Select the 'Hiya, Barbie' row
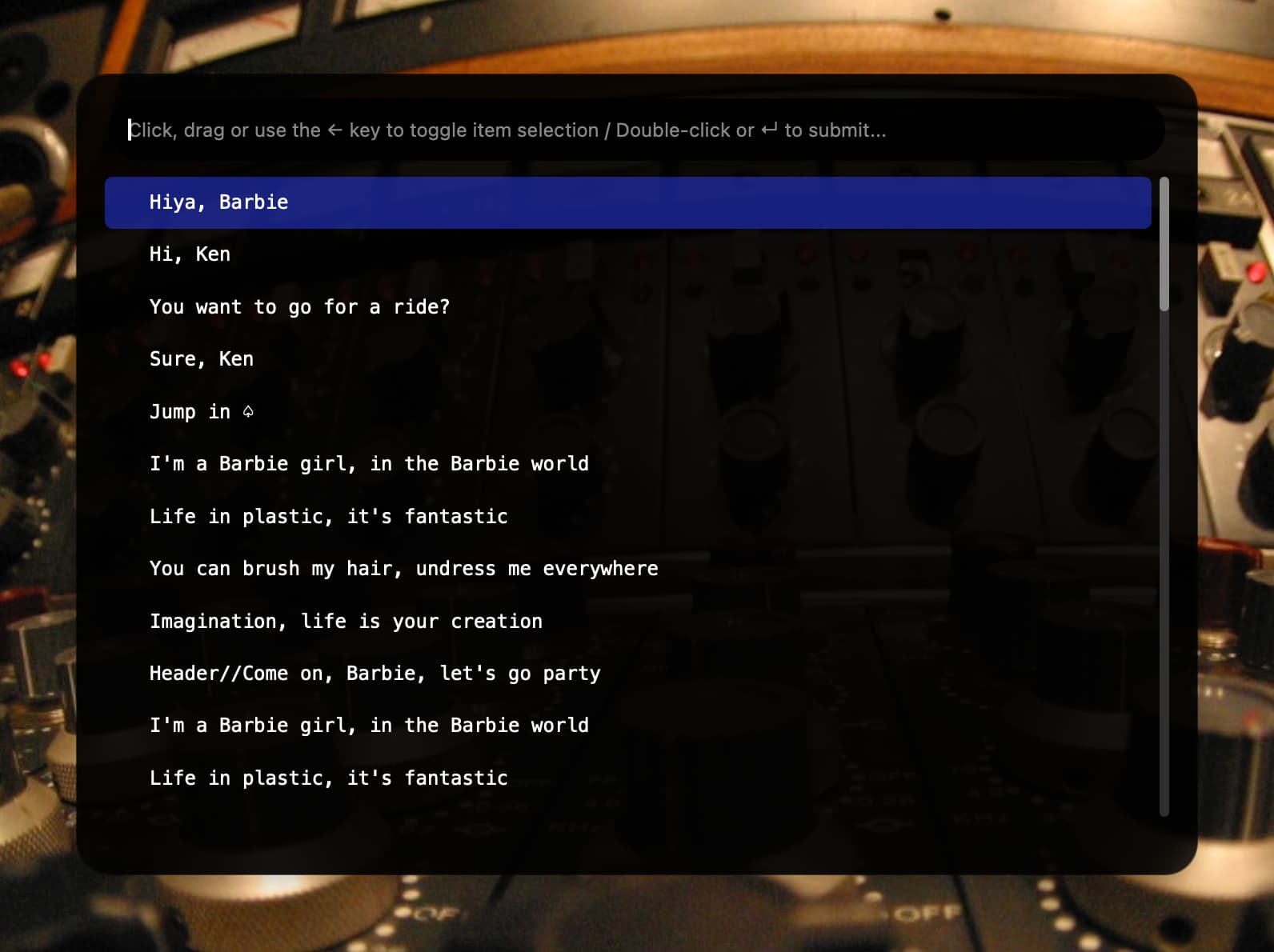This screenshot has width=1274, height=952. coord(627,202)
